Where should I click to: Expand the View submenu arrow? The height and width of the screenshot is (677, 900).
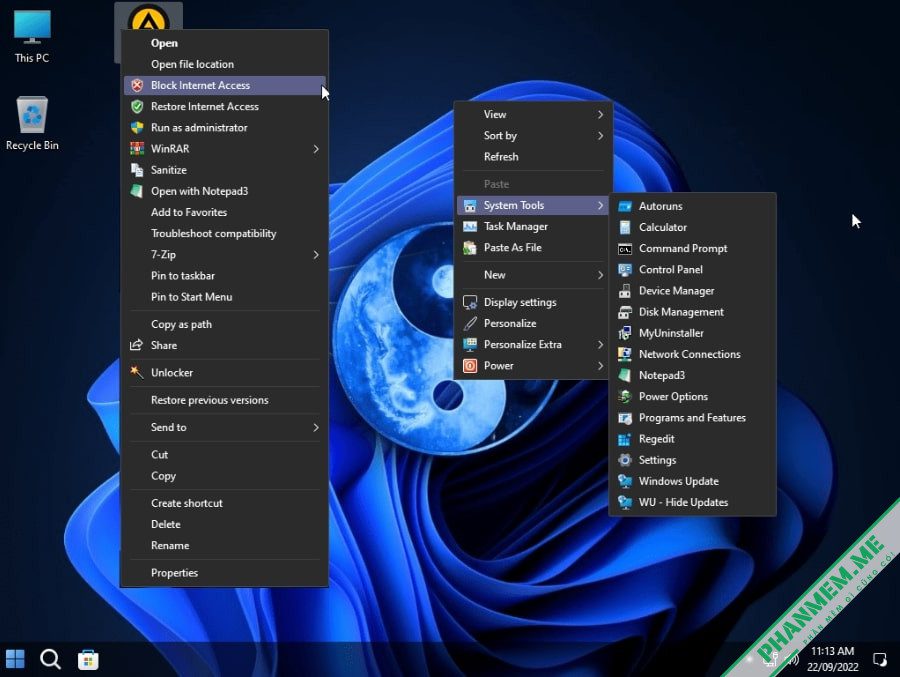pos(600,114)
